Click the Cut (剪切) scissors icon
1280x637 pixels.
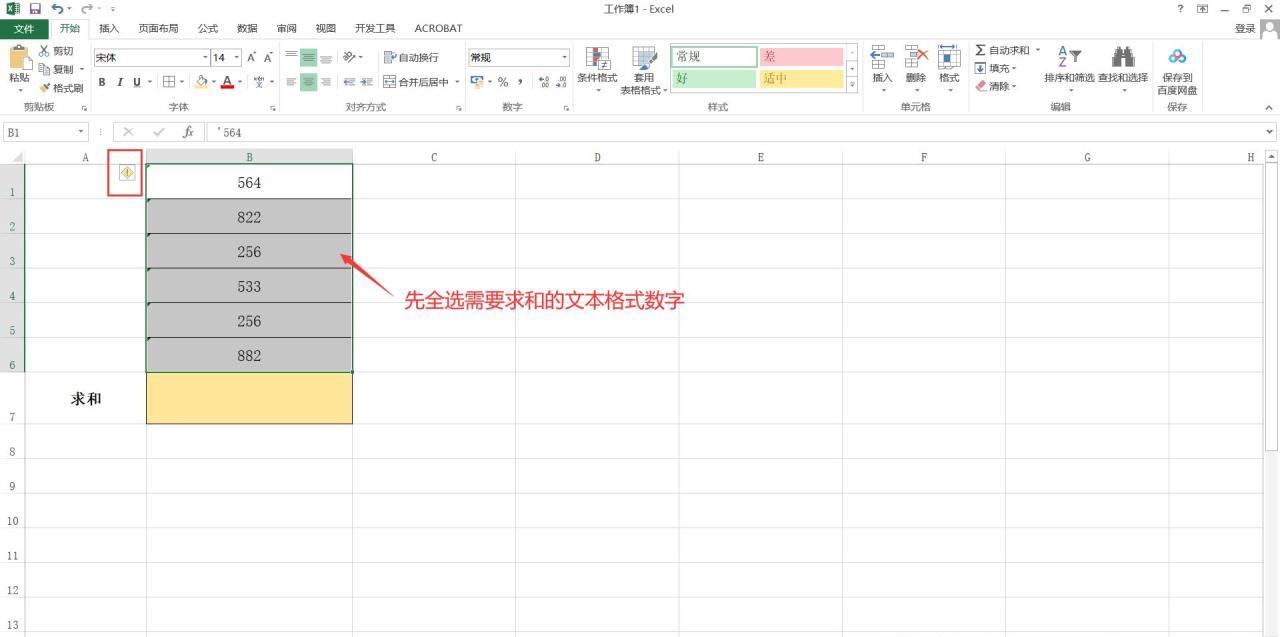(45, 51)
